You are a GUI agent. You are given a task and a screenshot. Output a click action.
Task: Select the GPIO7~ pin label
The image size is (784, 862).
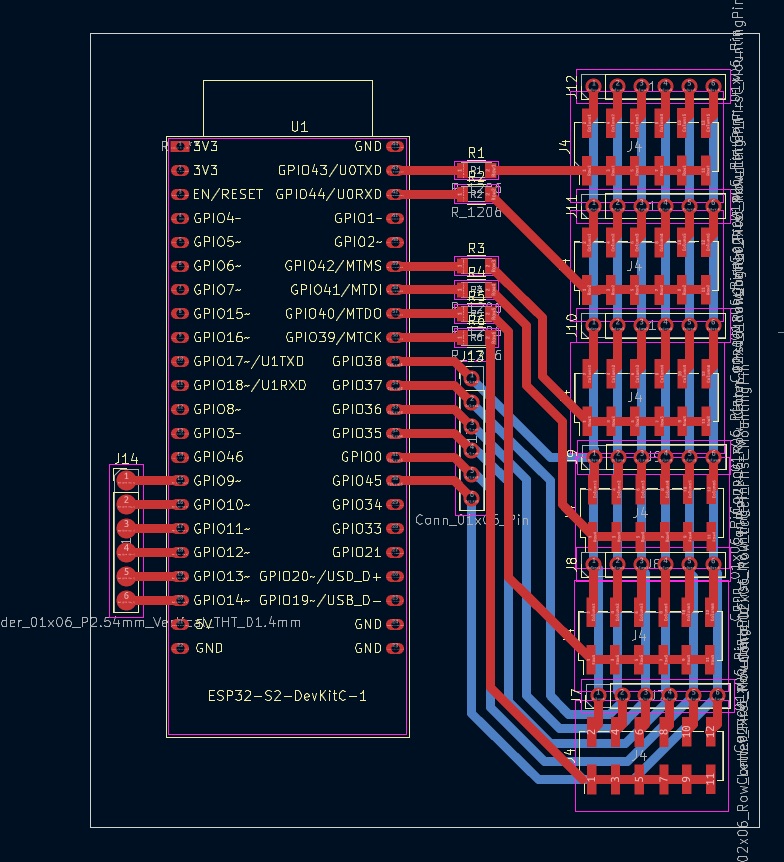coord(217,290)
